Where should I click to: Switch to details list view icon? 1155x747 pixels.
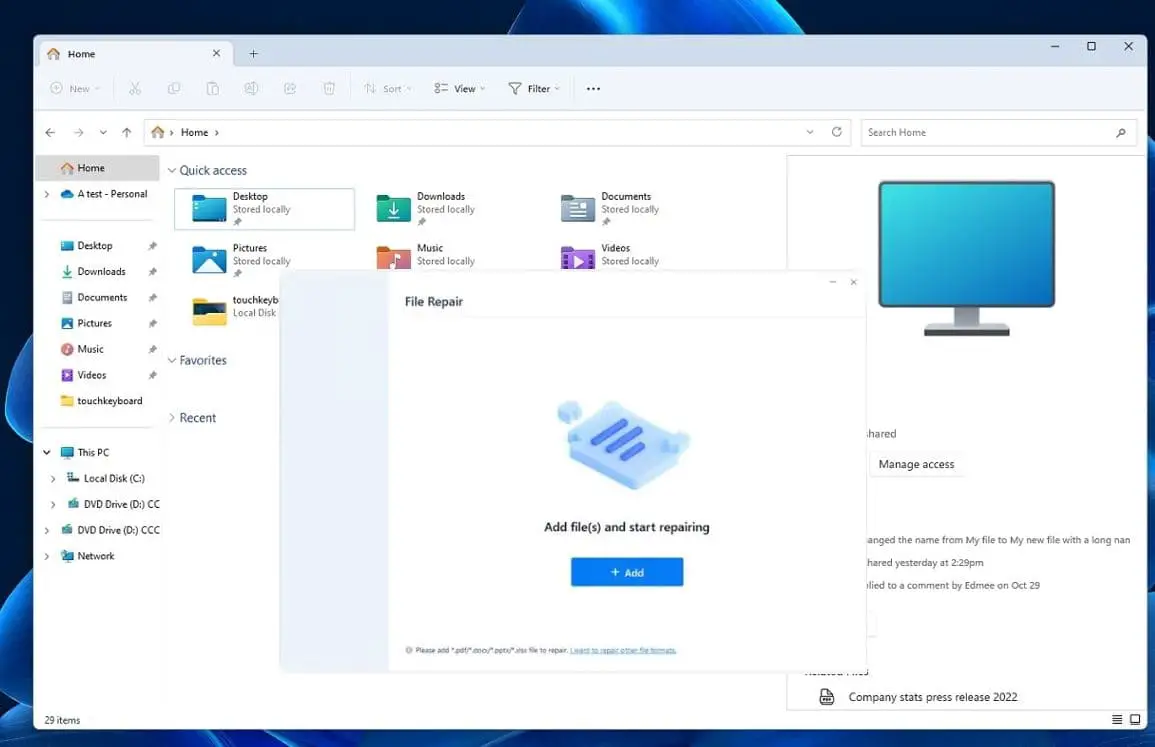point(1117,719)
